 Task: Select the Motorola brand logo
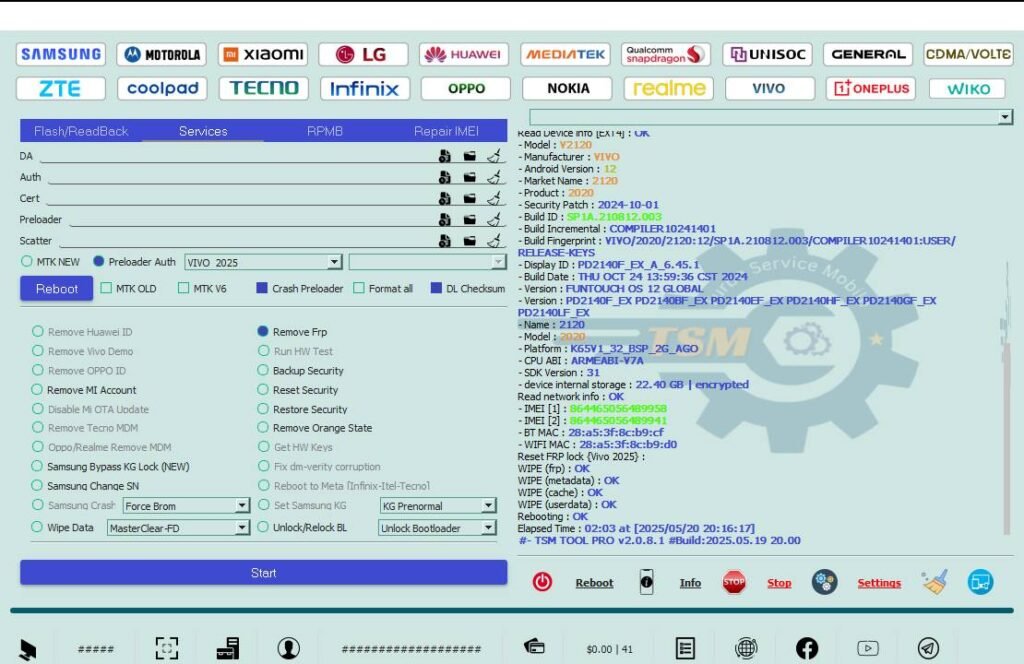tap(162, 54)
